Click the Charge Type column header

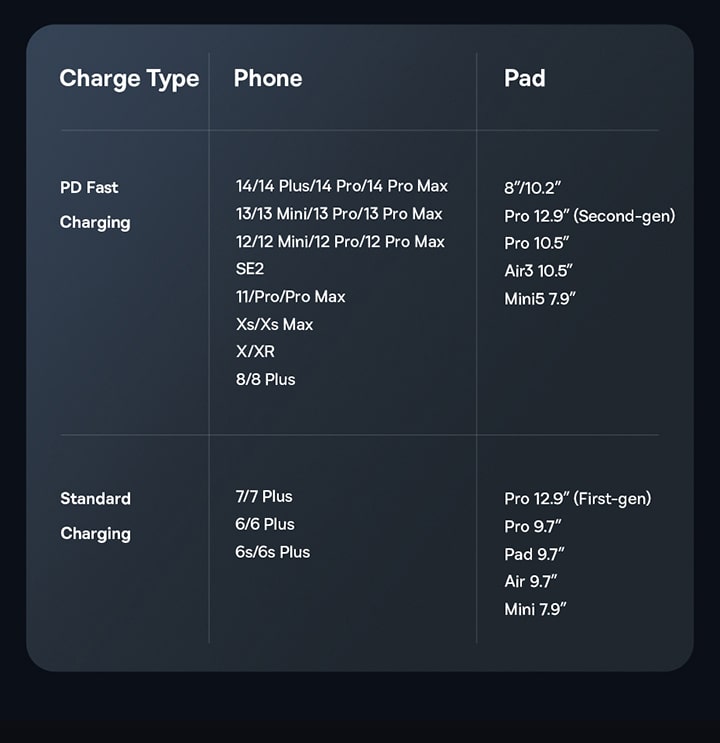[x=129, y=79]
